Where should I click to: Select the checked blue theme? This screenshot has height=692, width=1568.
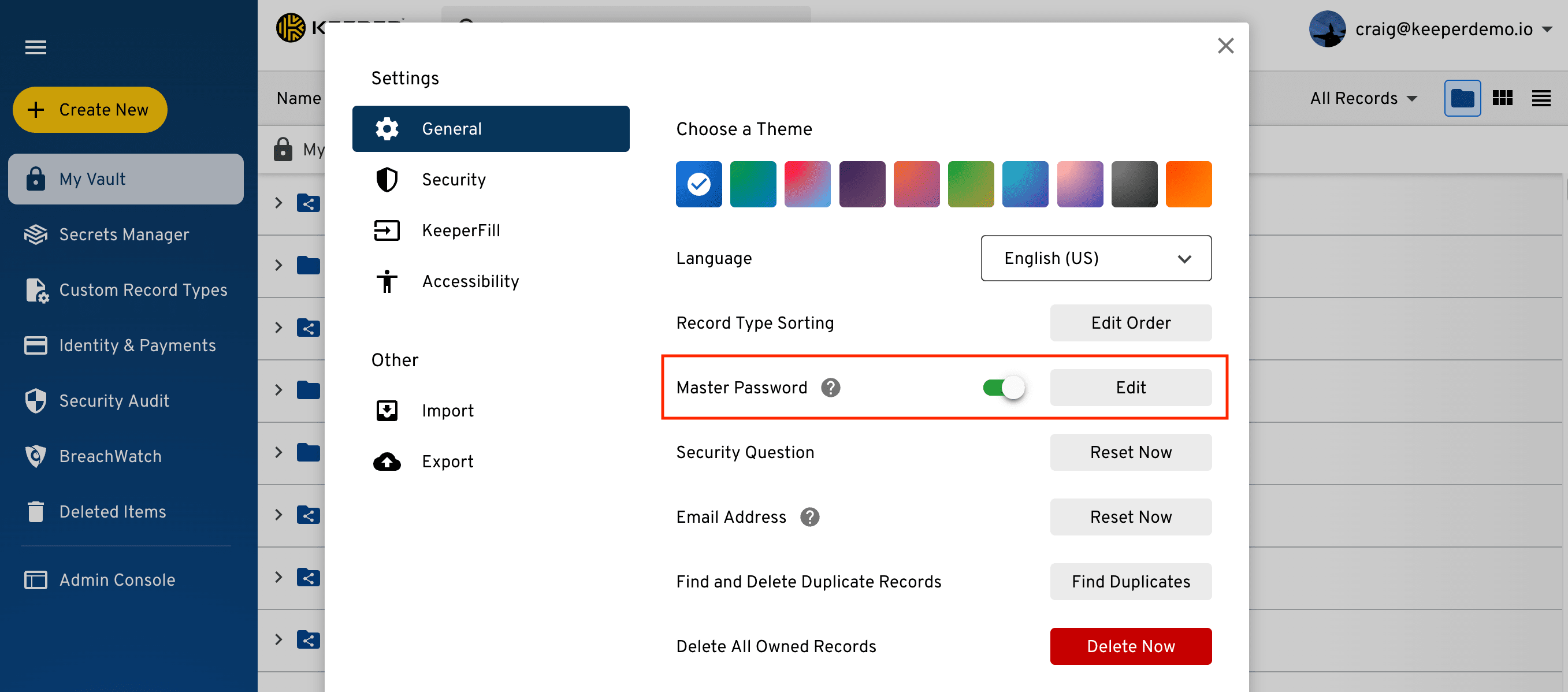point(699,184)
